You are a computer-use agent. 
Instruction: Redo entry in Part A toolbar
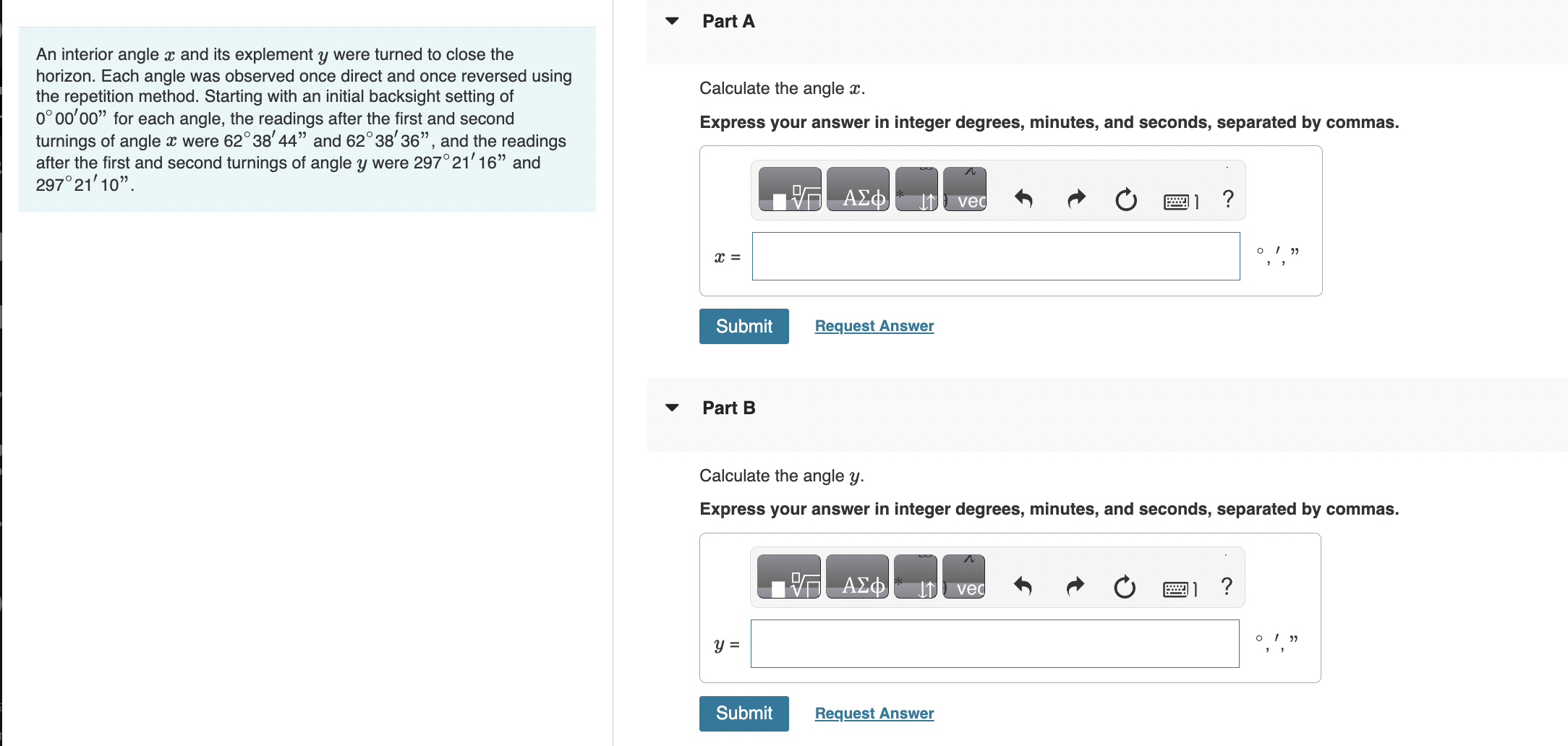pyautogui.click(x=1076, y=198)
